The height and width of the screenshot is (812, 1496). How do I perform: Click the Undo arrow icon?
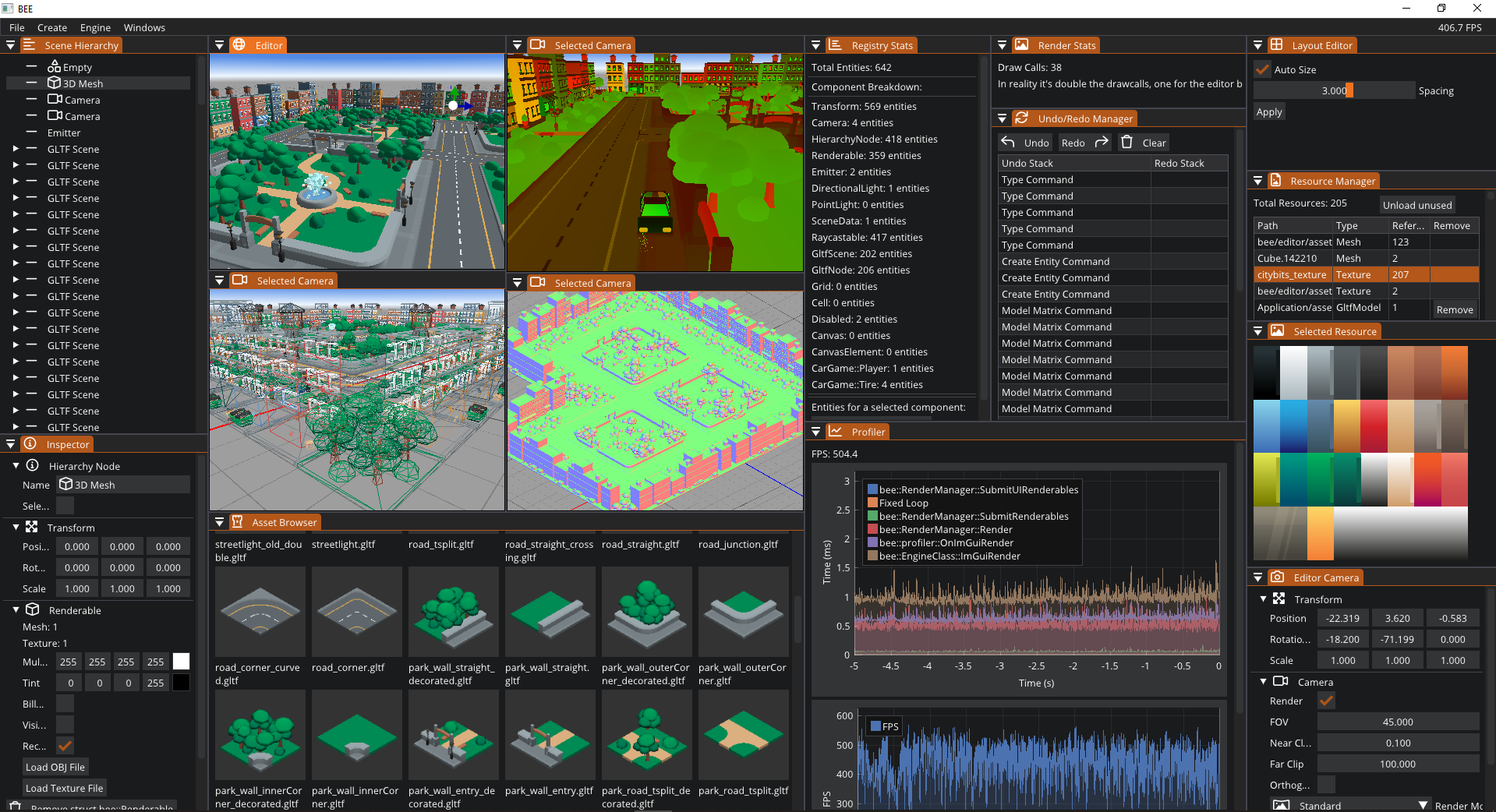[1009, 142]
